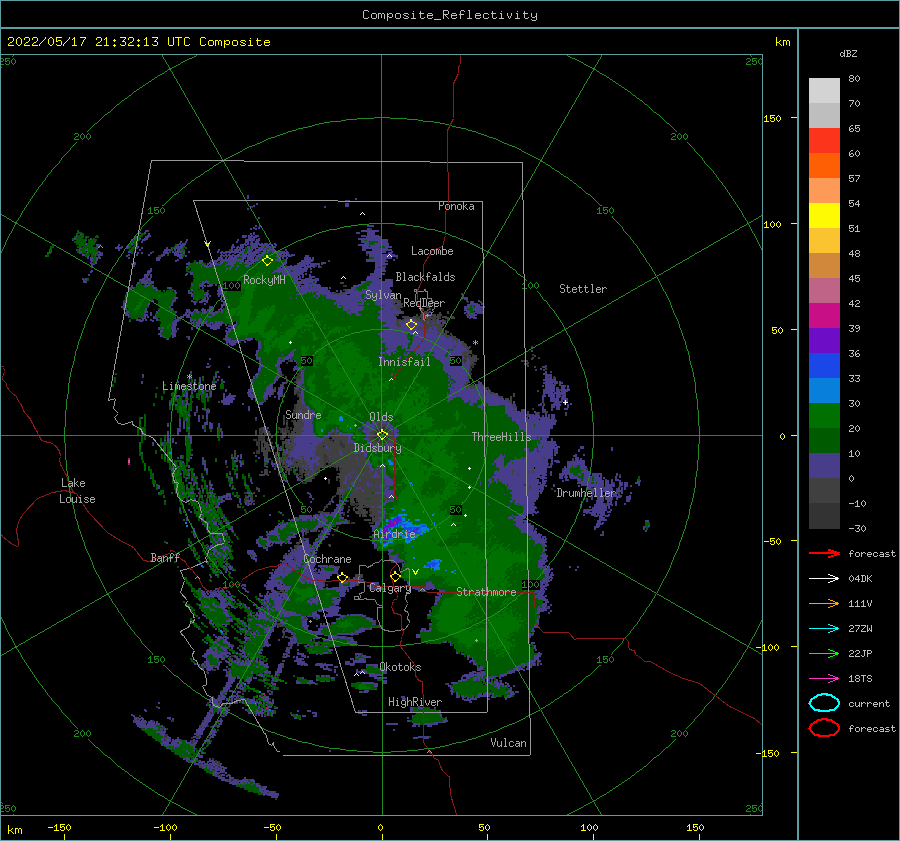Click the purple 36 dBZ color band
This screenshot has height=841, width=900.
(x=824, y=340)
